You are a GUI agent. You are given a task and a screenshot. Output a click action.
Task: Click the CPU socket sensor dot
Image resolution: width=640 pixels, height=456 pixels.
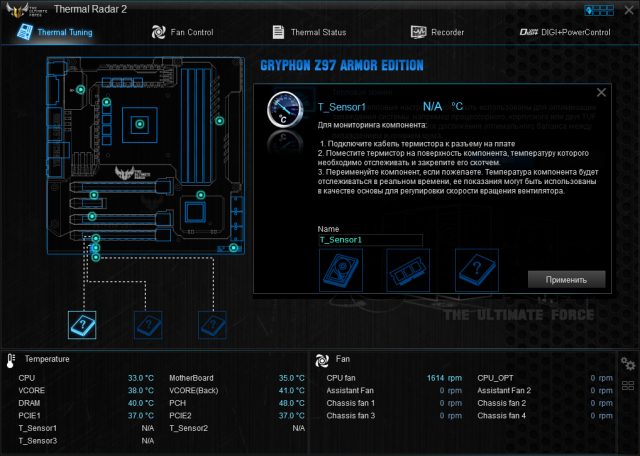[x=140, y=124]
